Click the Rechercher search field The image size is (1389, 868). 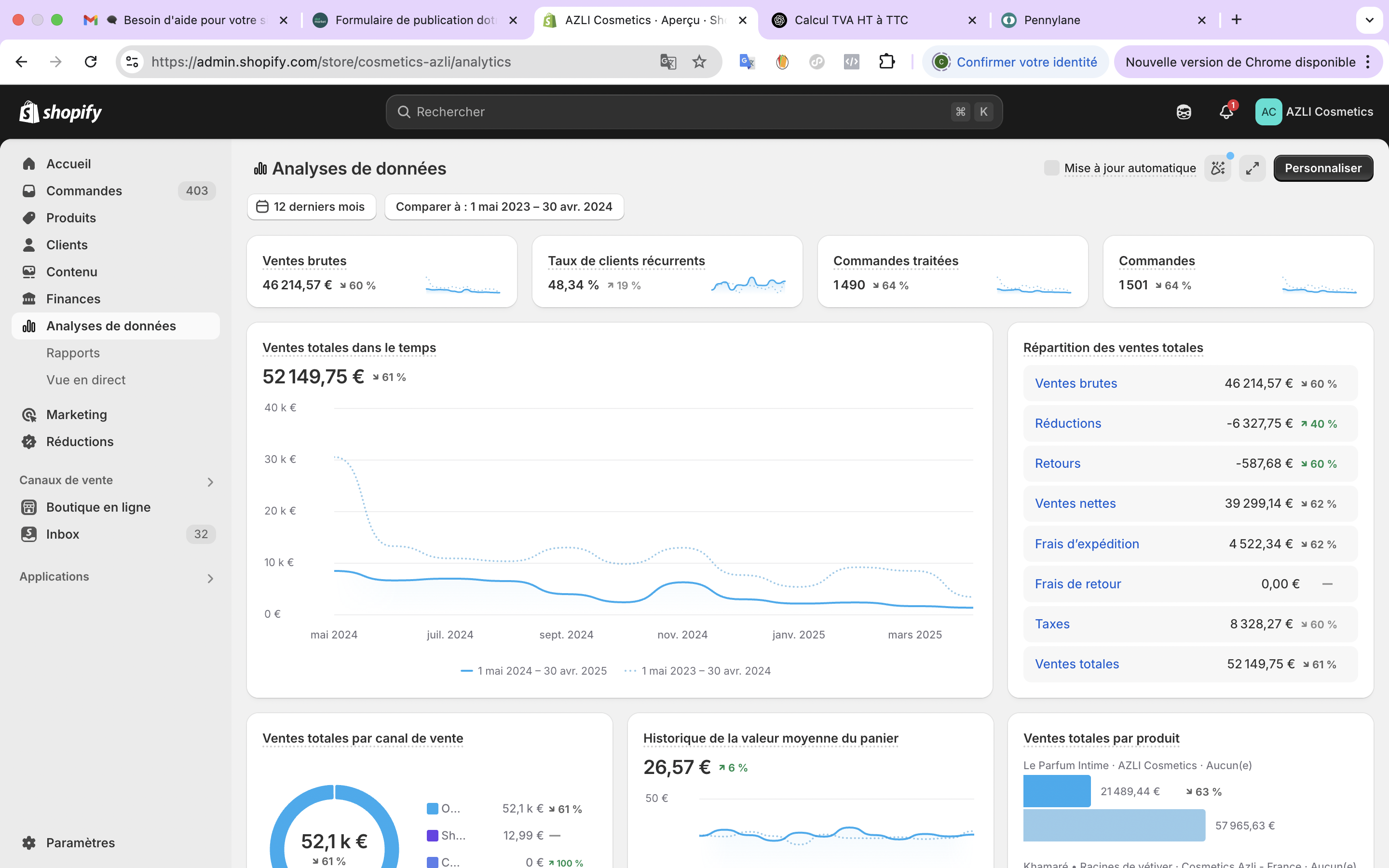[x=694, y=112]
